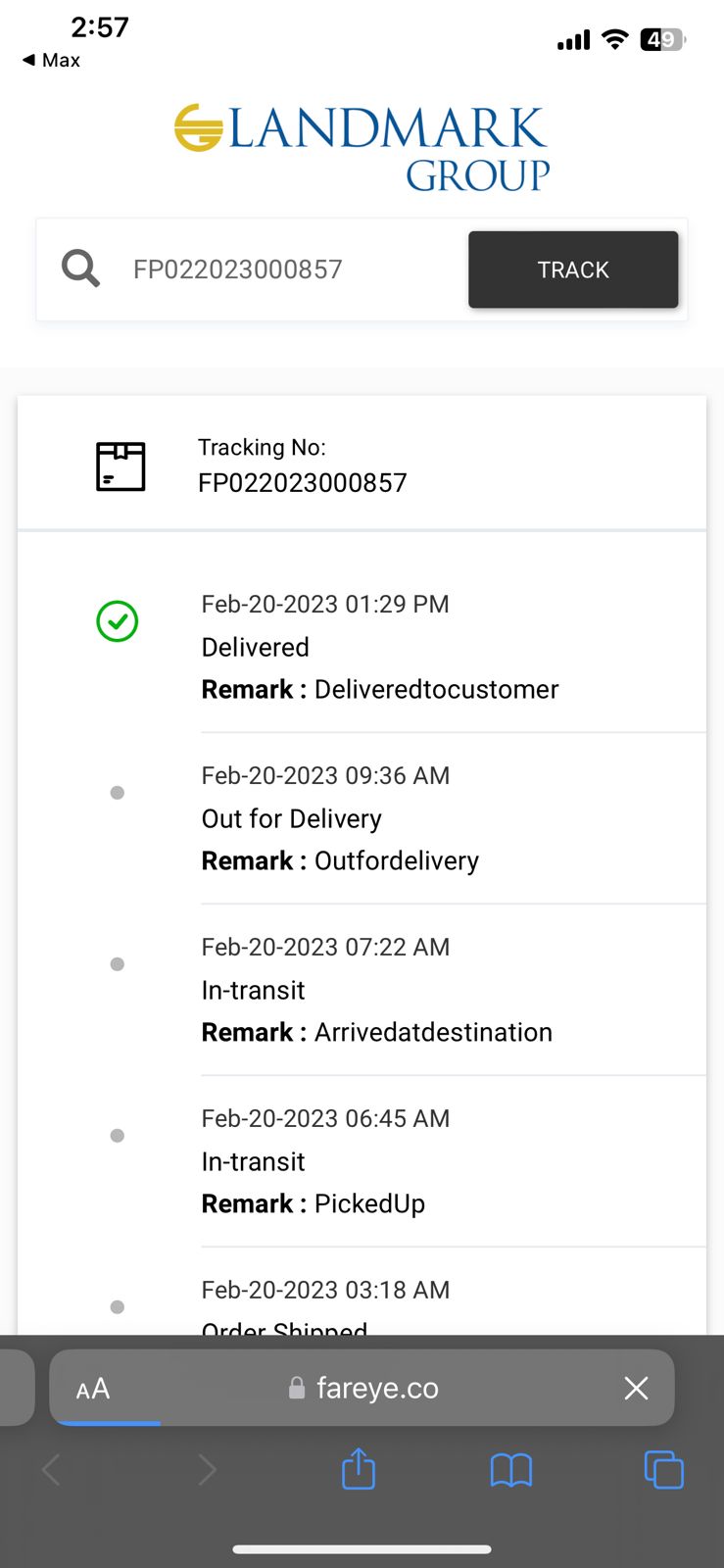Open the Safari tabs overview icon
Image resolution: width=724 pixels, height=1568 pixels.
pos(663,1469)
